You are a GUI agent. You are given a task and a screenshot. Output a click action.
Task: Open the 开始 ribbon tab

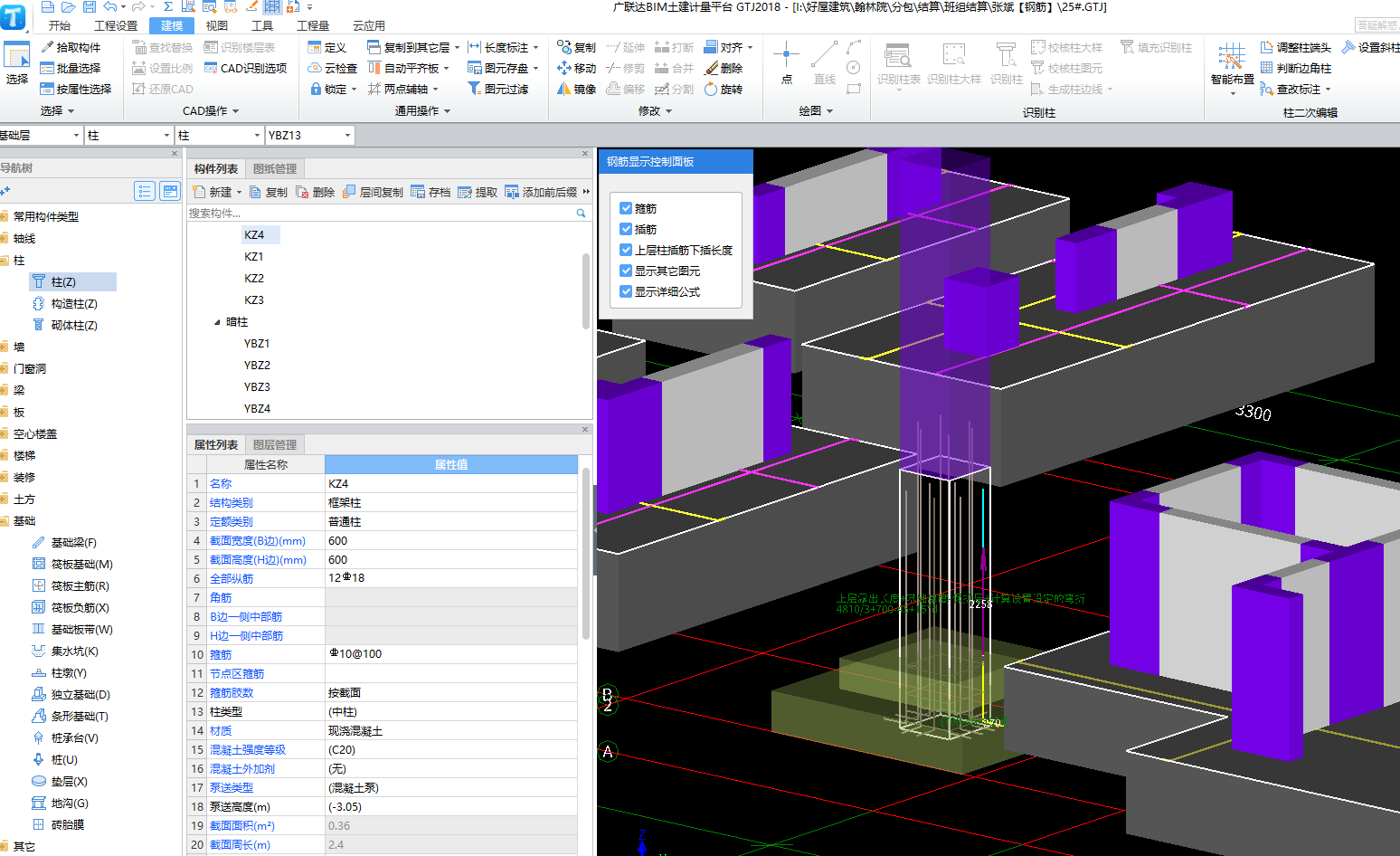60,25
